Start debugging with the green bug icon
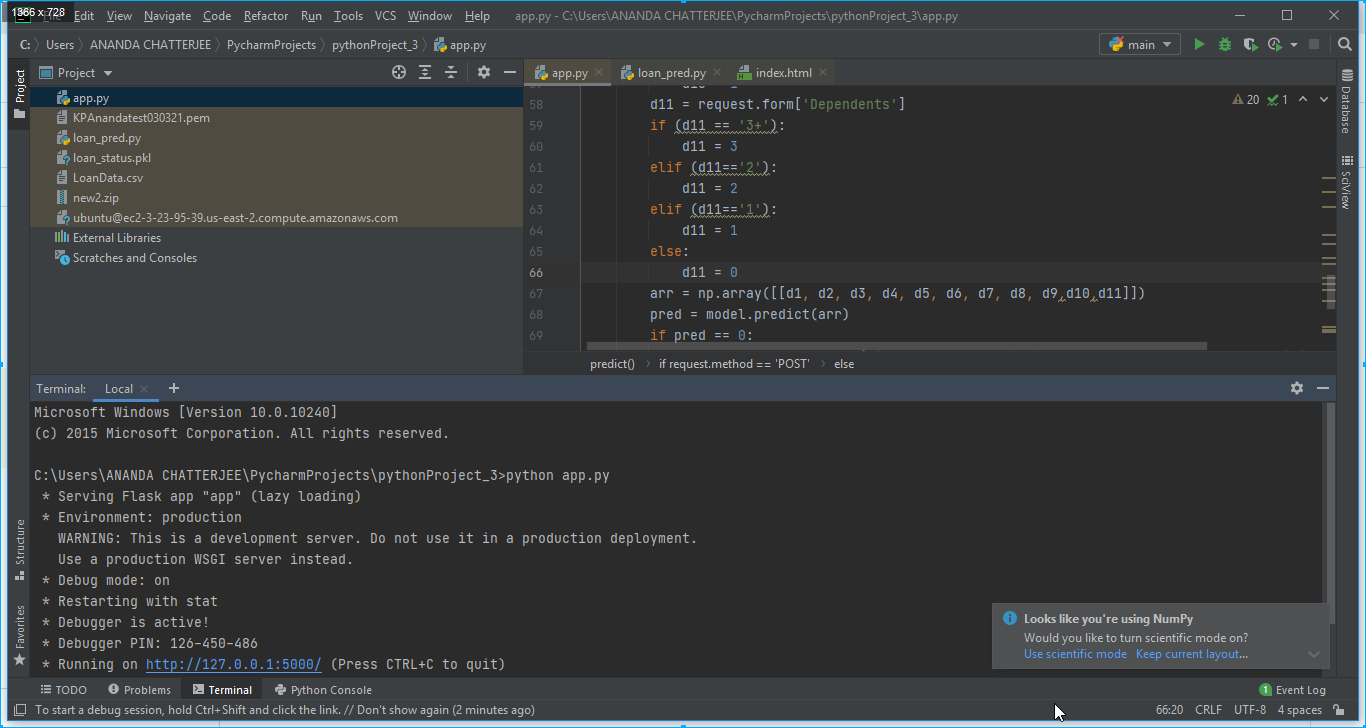Screen dimensions: 1366x728 coord(1225,45)
